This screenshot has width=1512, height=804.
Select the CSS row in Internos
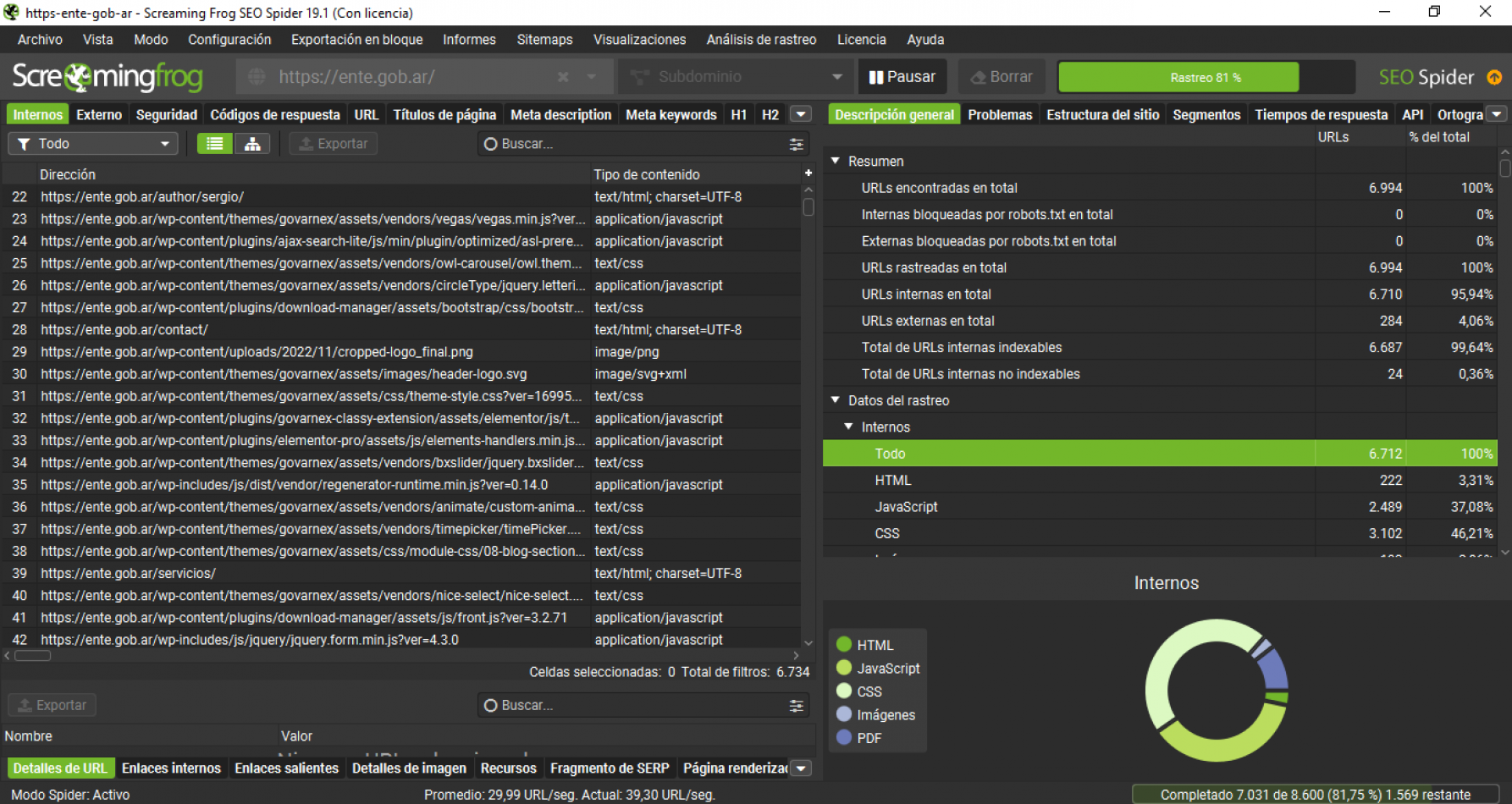tap(1160, 533)
